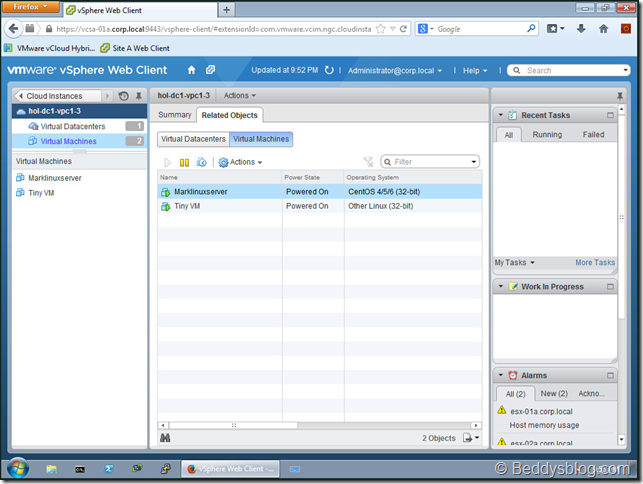
Task: Collapse Work In Progress section arrow
Action: (500, 286)
